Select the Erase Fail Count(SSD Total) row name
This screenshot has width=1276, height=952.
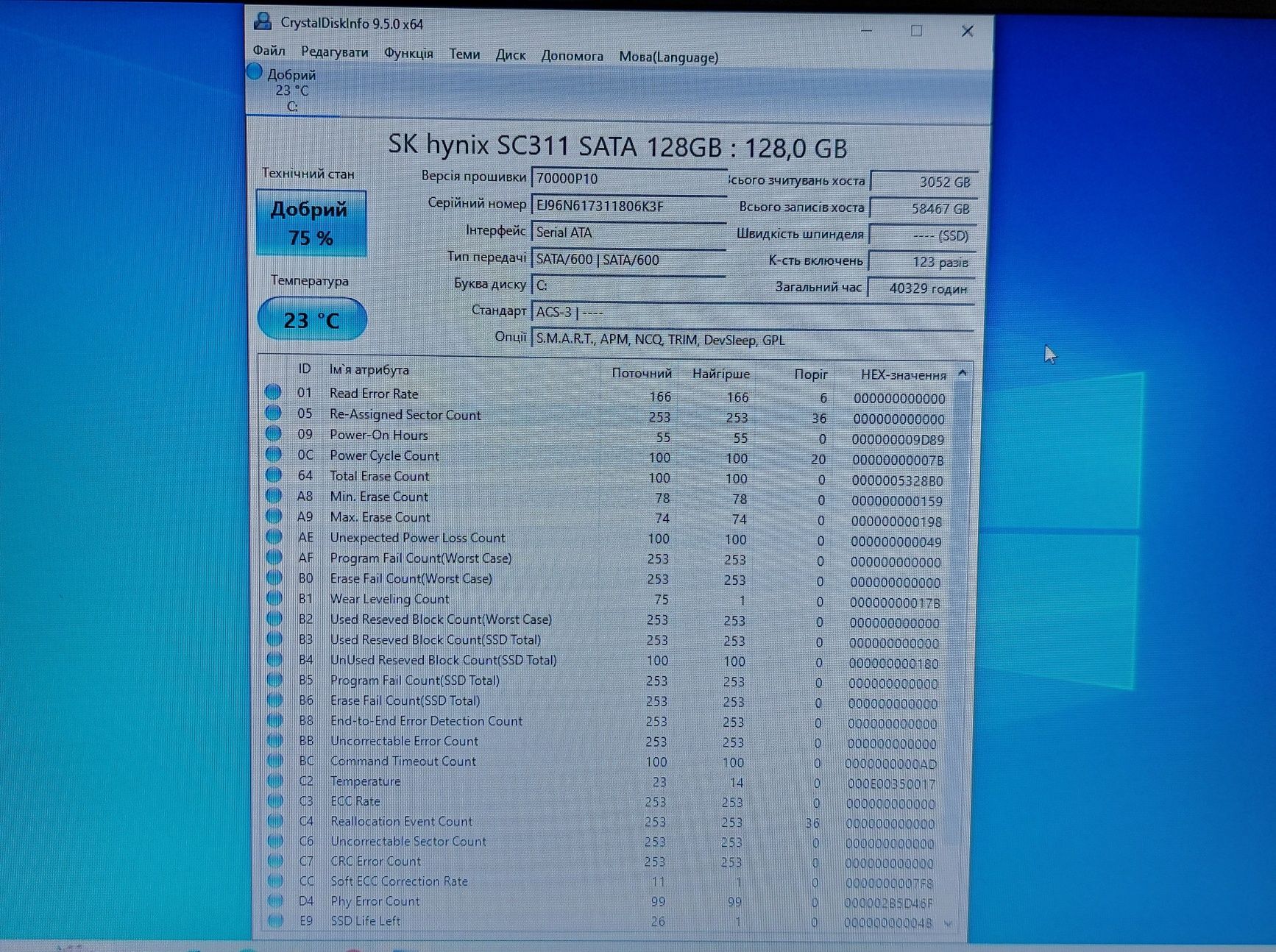coord(405,700)
